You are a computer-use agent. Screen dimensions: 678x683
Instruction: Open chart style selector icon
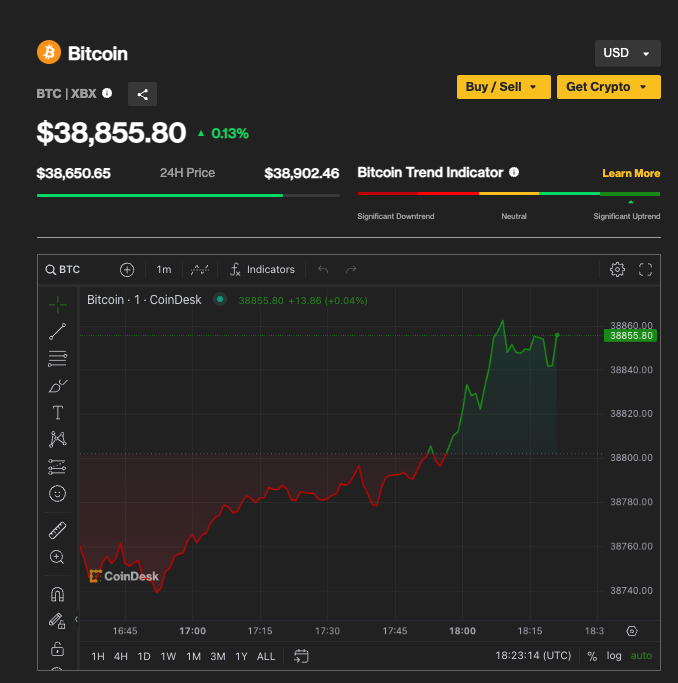[x=199, y=270]
